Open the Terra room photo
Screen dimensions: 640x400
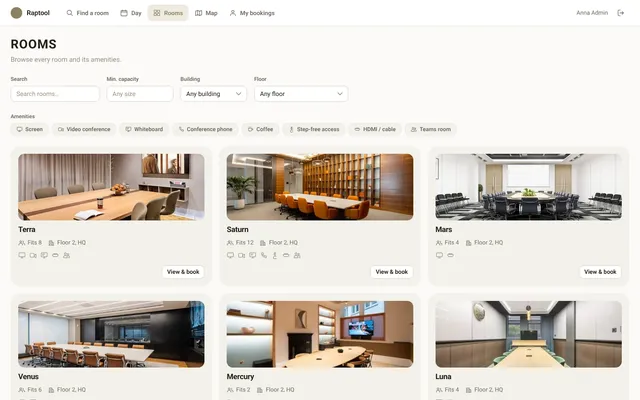pos(111,187)
